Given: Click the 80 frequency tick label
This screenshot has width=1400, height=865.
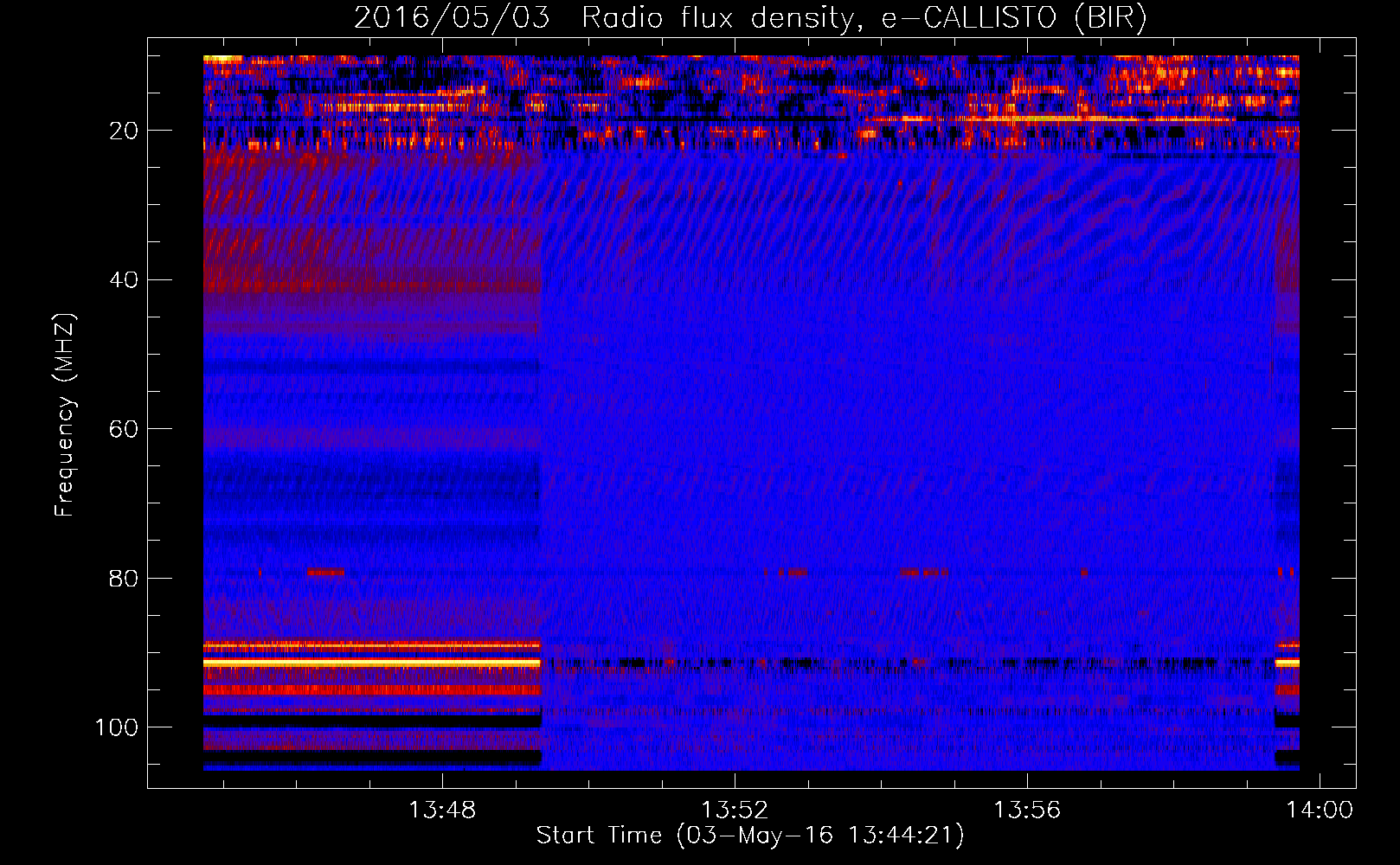Looking at the screenshot, I should [x=124, y=578].
